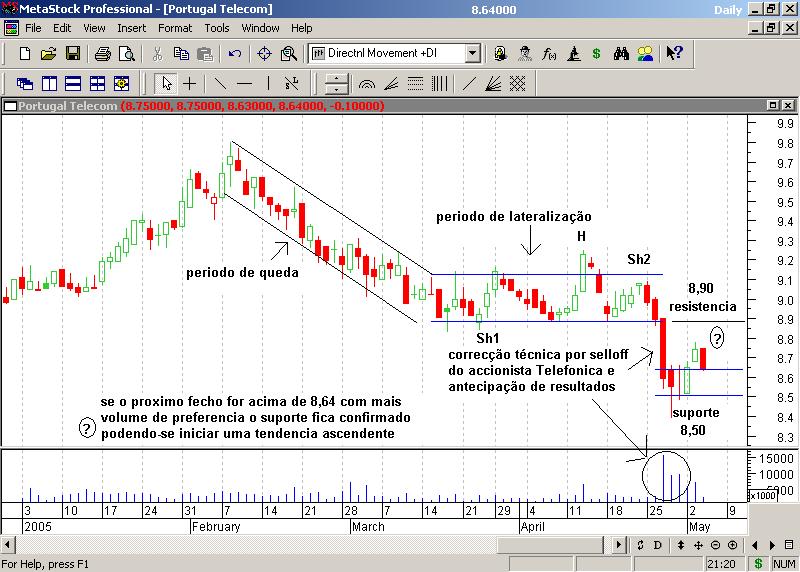Screen dimensions: 800x572
Task: Click the zoom box magnifier icon
Action: click(x=289, y=54)
